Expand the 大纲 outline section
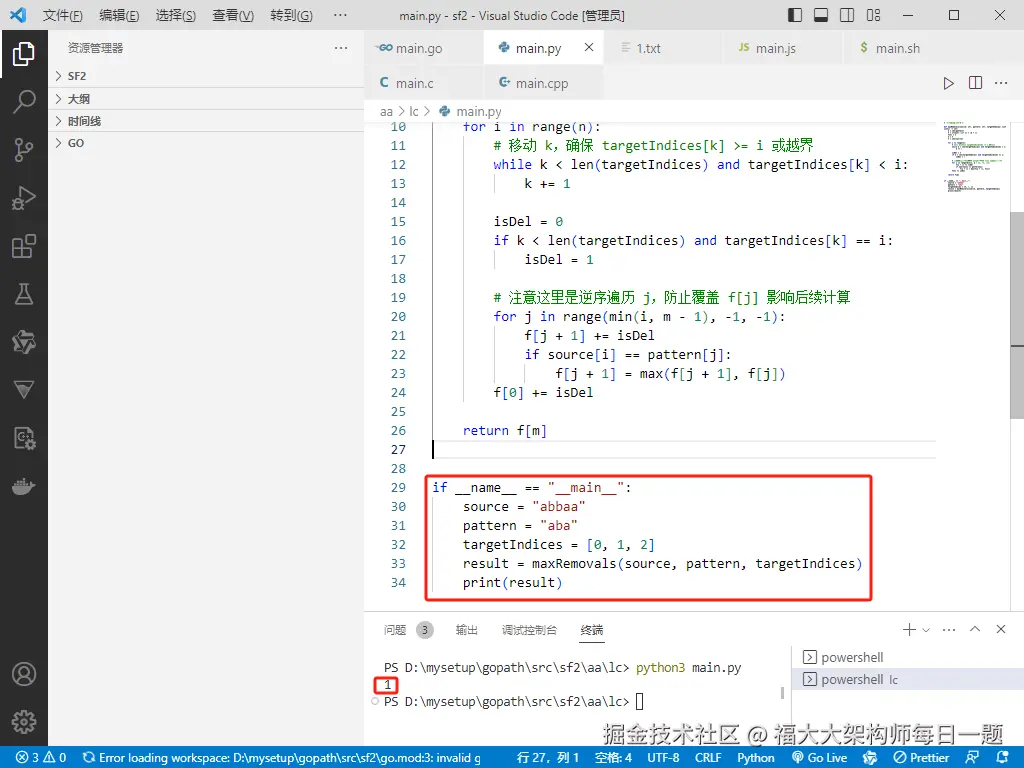 (206, 99)
